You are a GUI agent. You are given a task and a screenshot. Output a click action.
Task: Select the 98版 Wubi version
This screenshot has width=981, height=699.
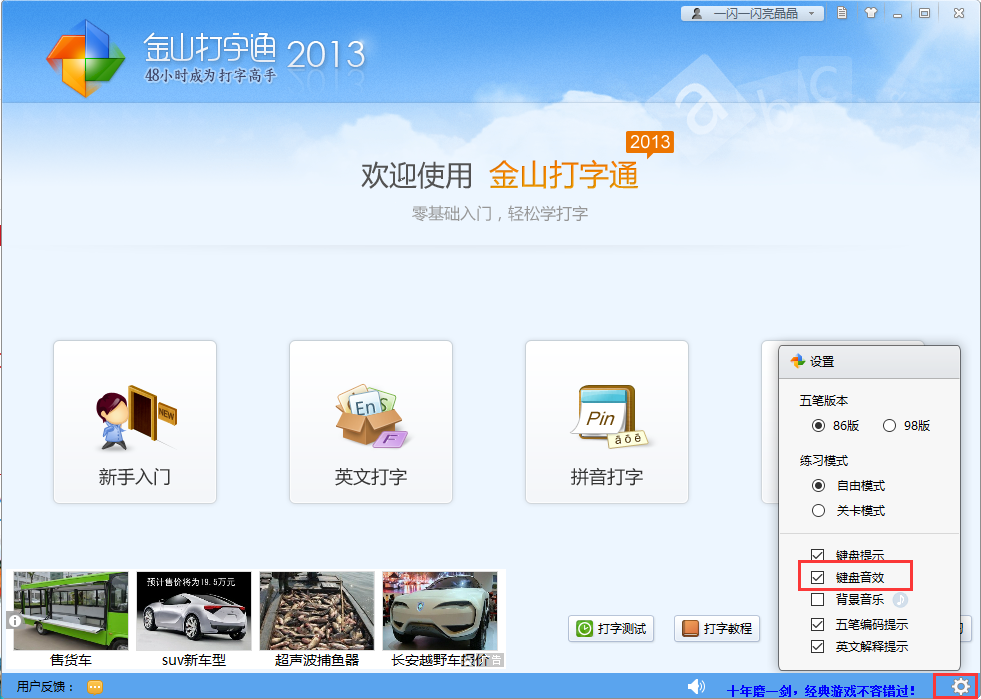889,425
